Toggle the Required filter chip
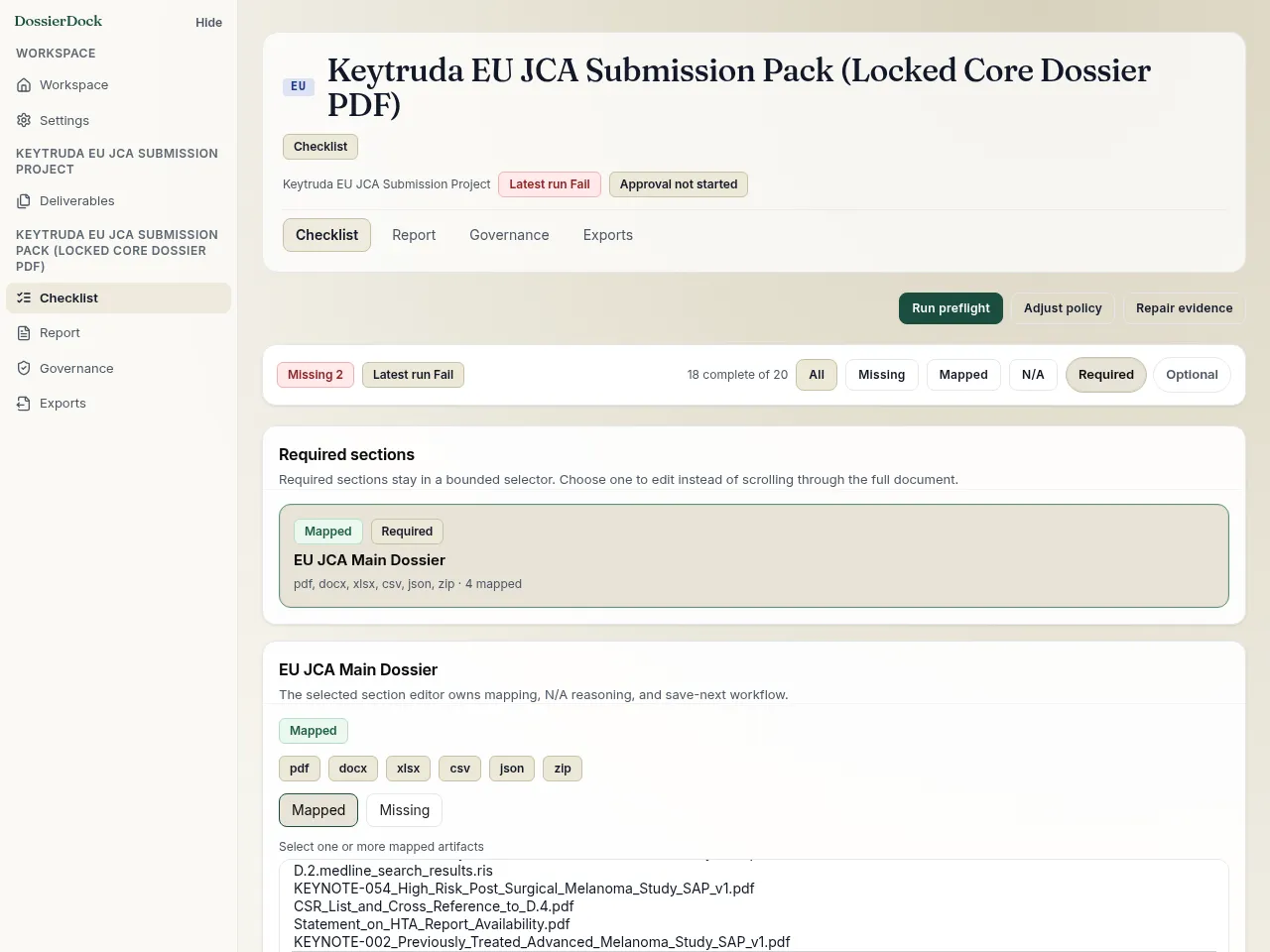Screen dimensions: 1270x952 (1105, 375)
